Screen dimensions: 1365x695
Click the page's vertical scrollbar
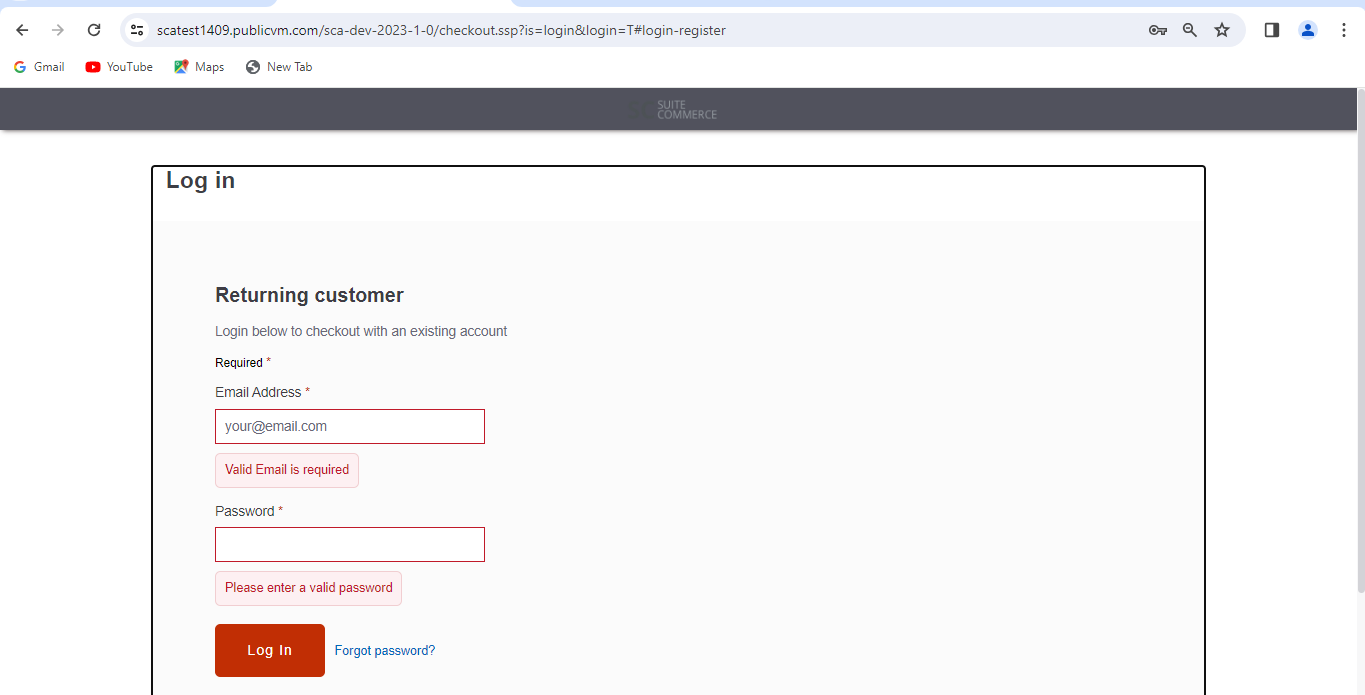1359,340
